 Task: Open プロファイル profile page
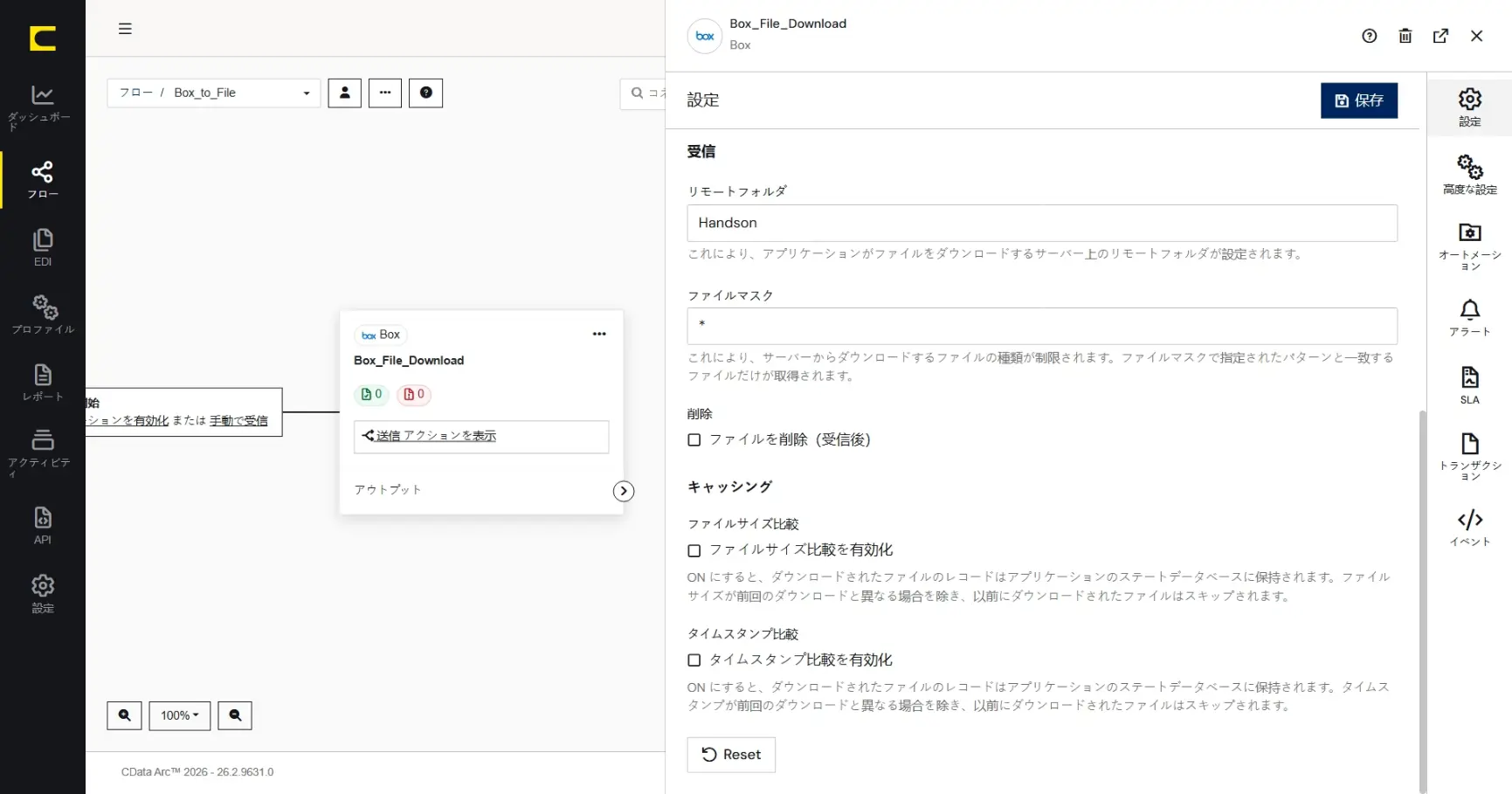(42, 315)
